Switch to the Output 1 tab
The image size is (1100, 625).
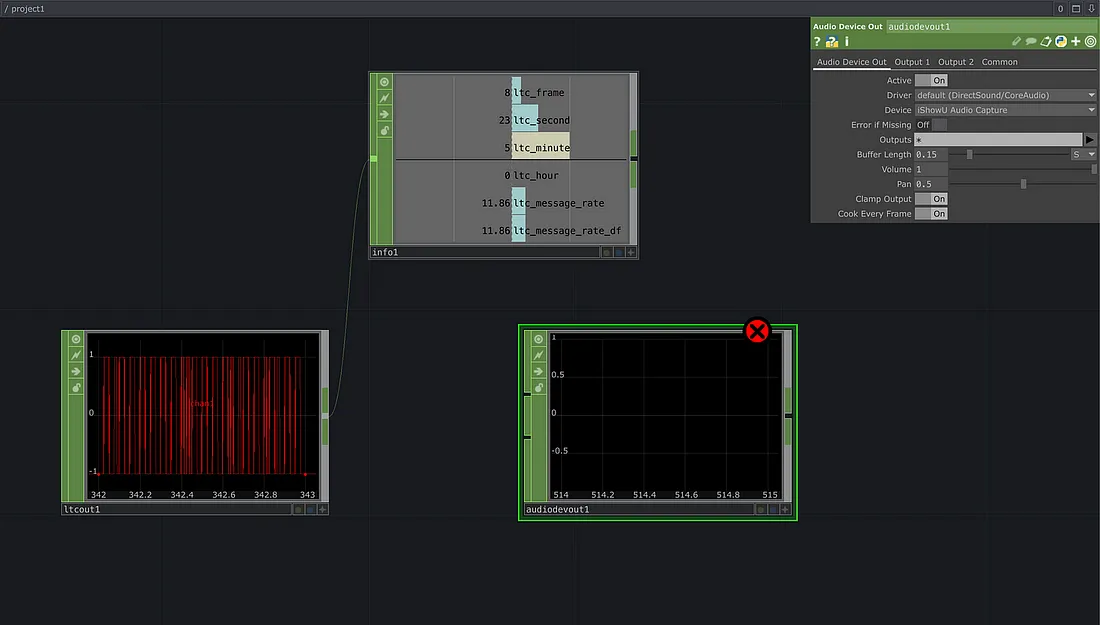point(912,62)
